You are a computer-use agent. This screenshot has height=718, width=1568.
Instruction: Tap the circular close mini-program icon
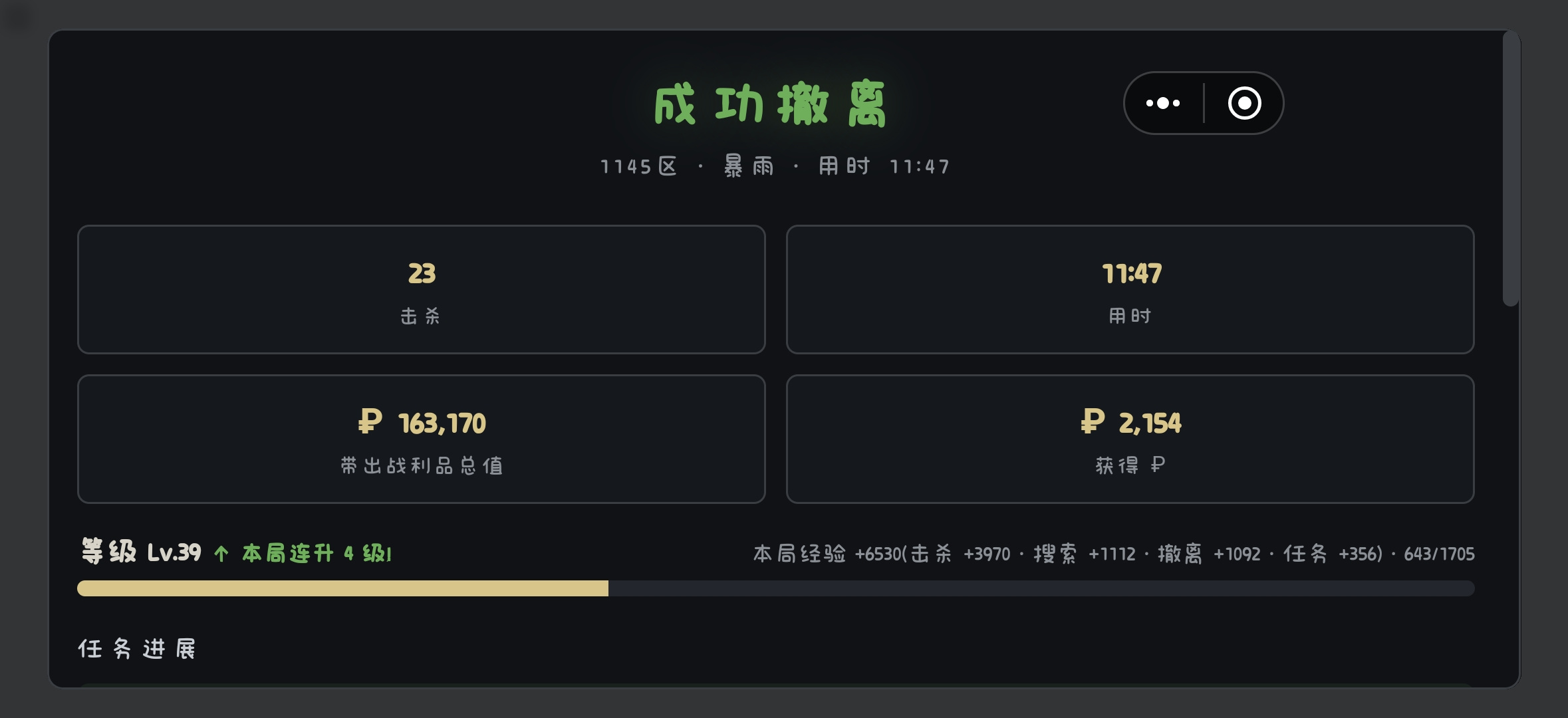(1244, 103)
